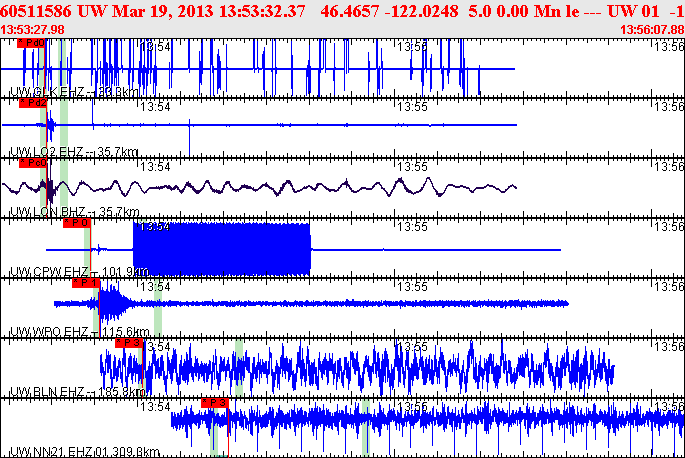This screenshot has width=685, height=458.
Task: Select the red P pick flag on CPW trace
Action: [78, 223]
